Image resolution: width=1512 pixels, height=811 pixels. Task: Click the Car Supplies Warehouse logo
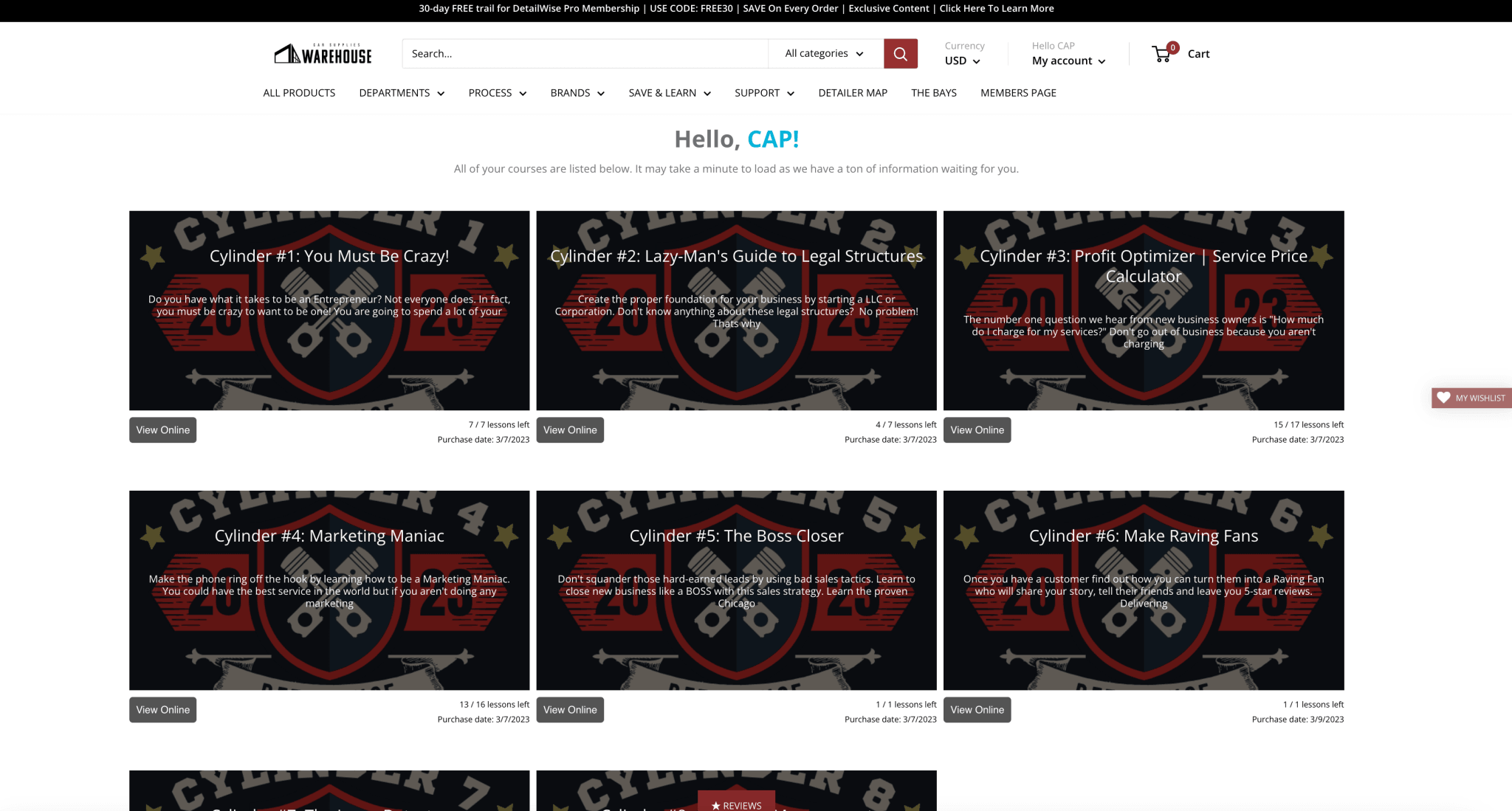[x=323, y=54]
